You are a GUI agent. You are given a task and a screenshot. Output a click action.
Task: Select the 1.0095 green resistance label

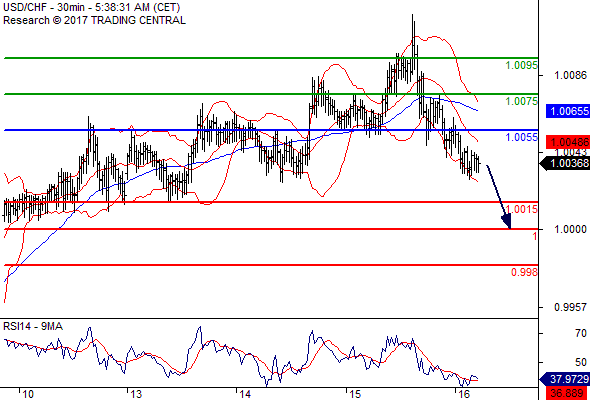(522, 65)
